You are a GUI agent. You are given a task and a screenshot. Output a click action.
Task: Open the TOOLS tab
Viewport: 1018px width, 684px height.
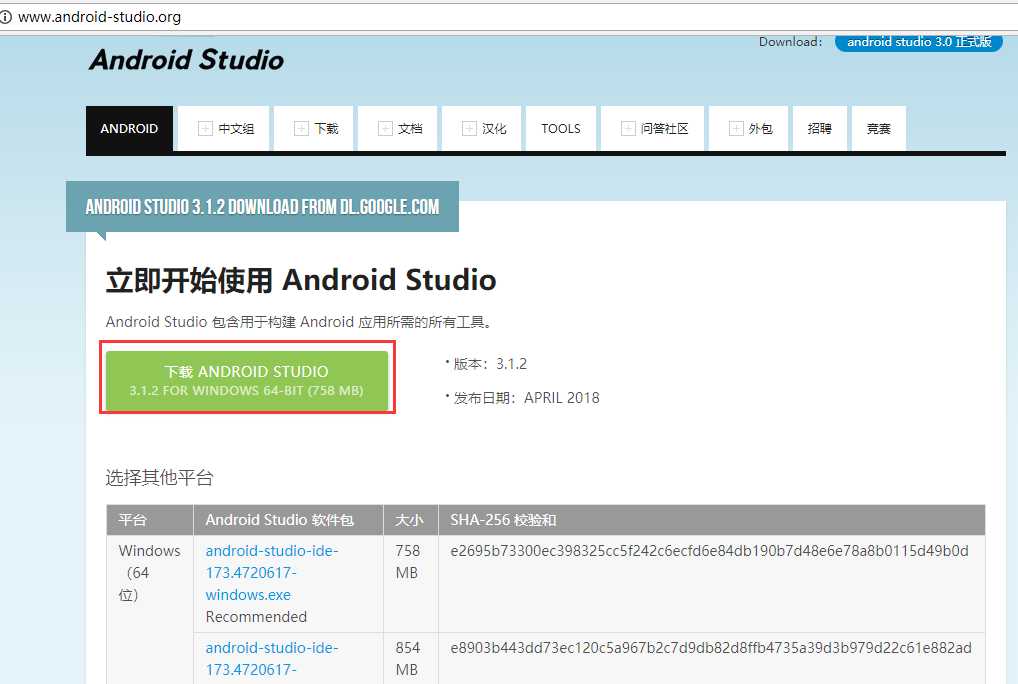tap(561, 128)
